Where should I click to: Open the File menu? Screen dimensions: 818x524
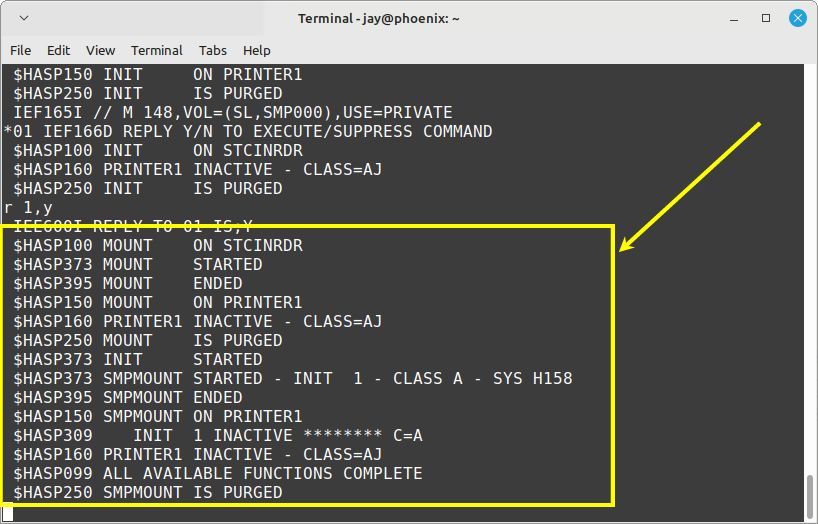click(x=20, y=51)
